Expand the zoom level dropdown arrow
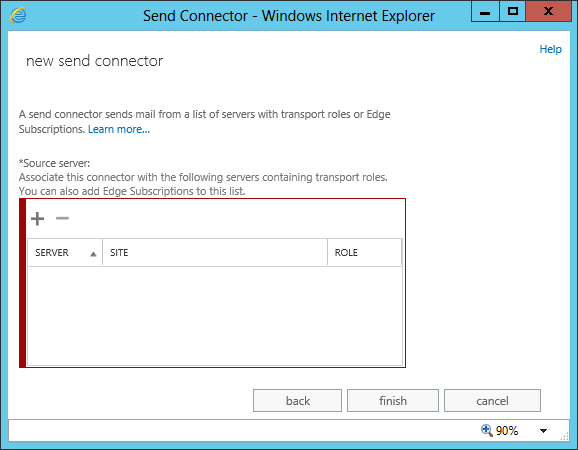The image size is (578, 450). [543, 430]
